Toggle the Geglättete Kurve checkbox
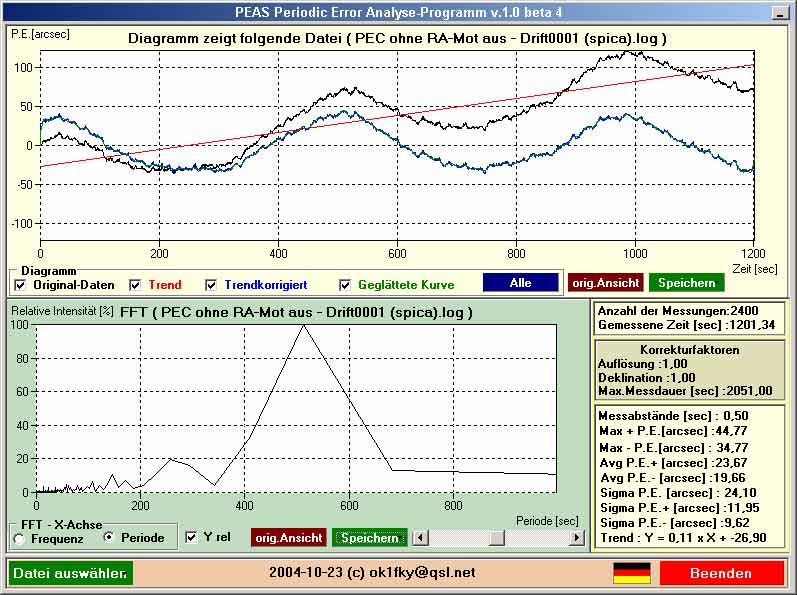797x595 pixels. 346,285
